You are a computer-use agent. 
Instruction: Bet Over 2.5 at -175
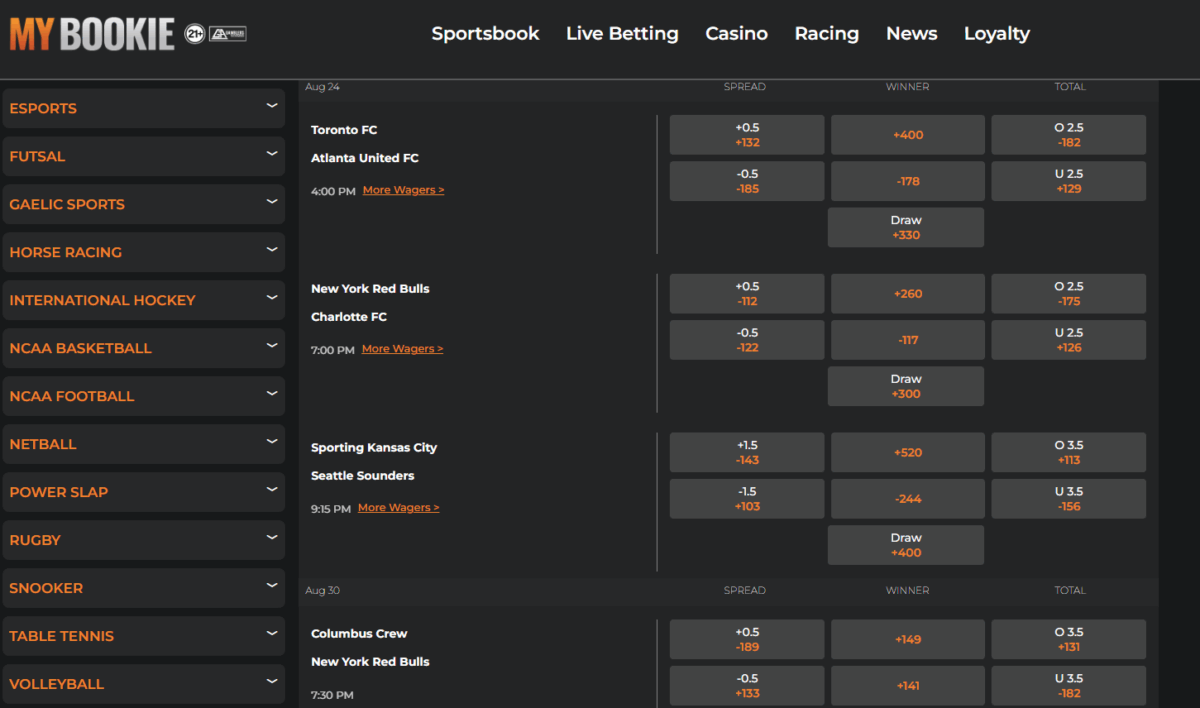pos(1069,294)
